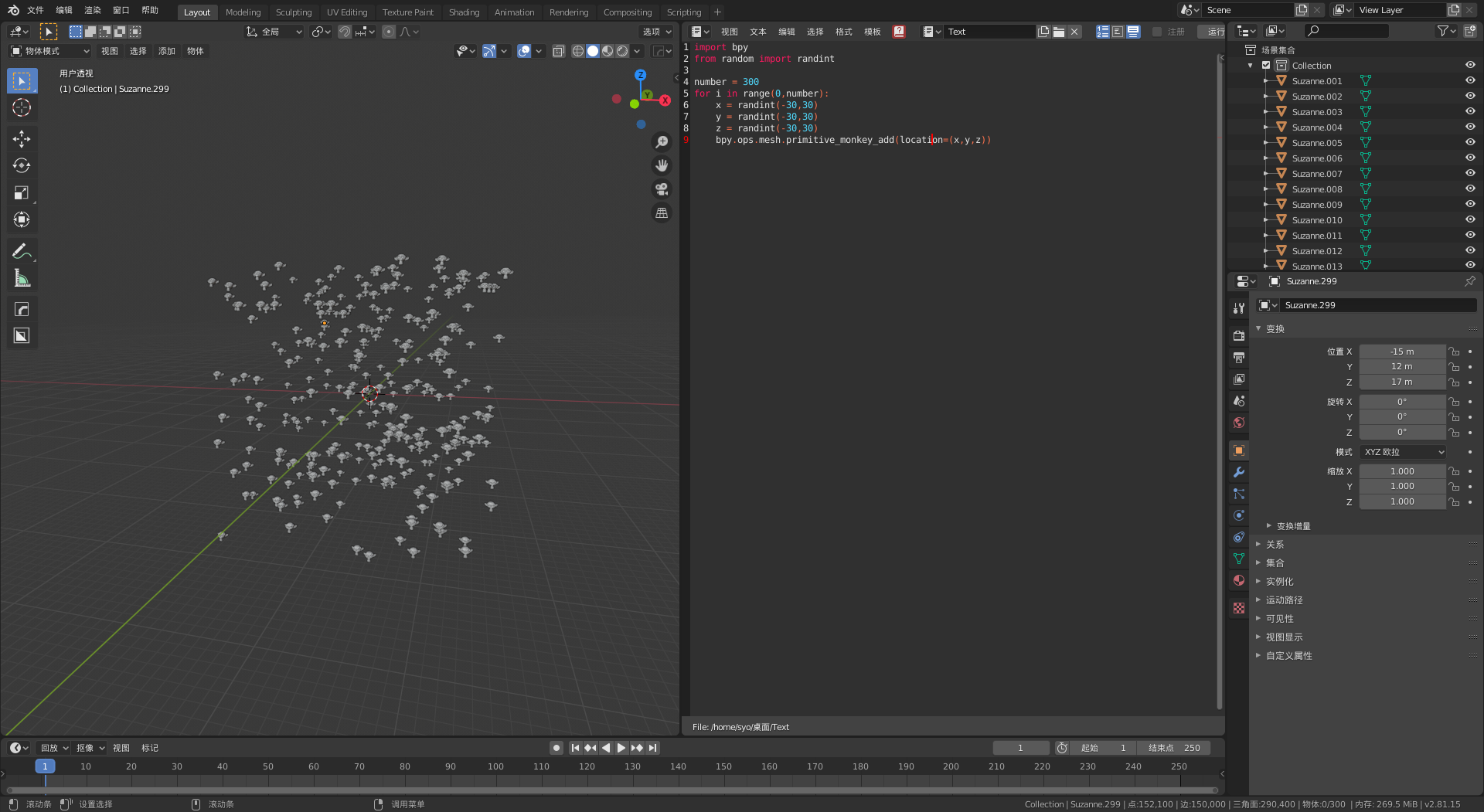
Task: Click the Blender logo menu icon
Action: pos(13,10)
